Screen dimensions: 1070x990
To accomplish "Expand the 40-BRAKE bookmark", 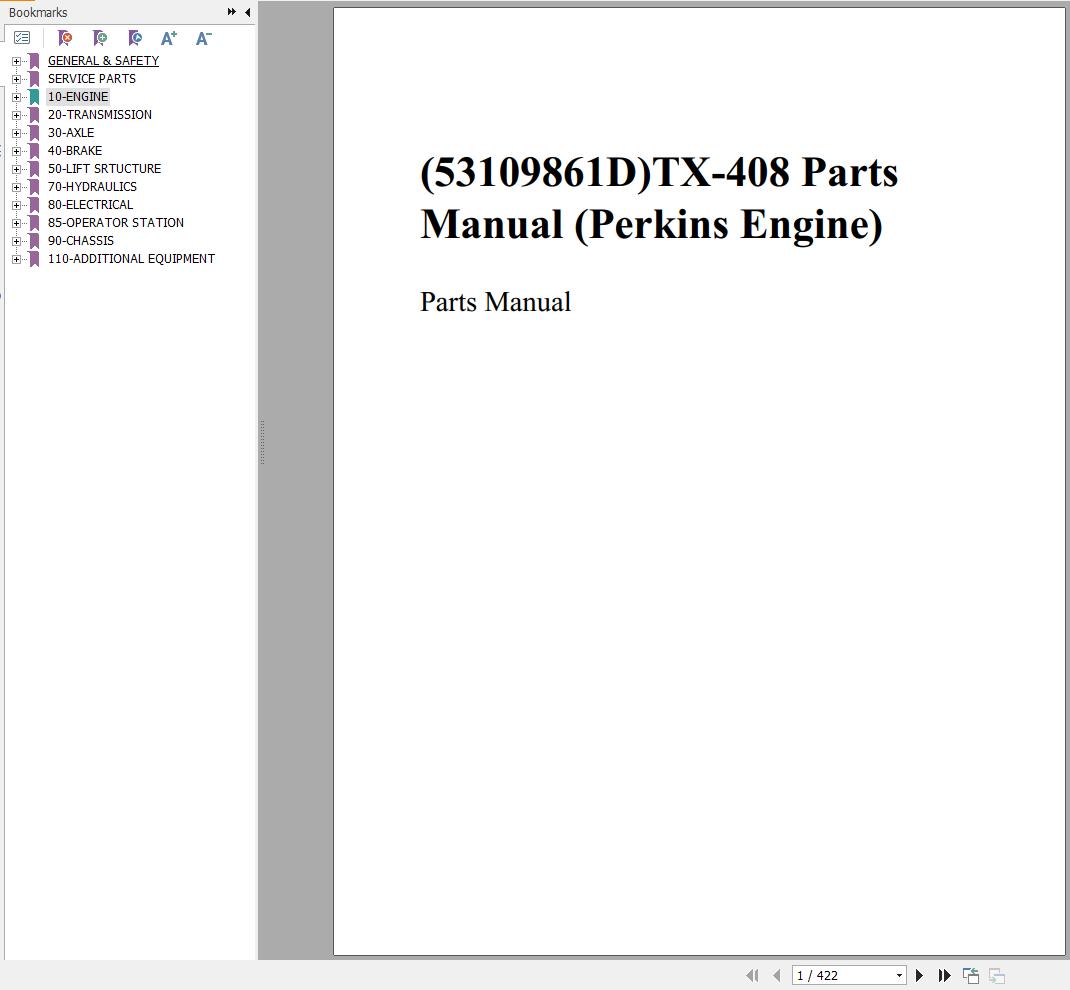I will (16, 151).
